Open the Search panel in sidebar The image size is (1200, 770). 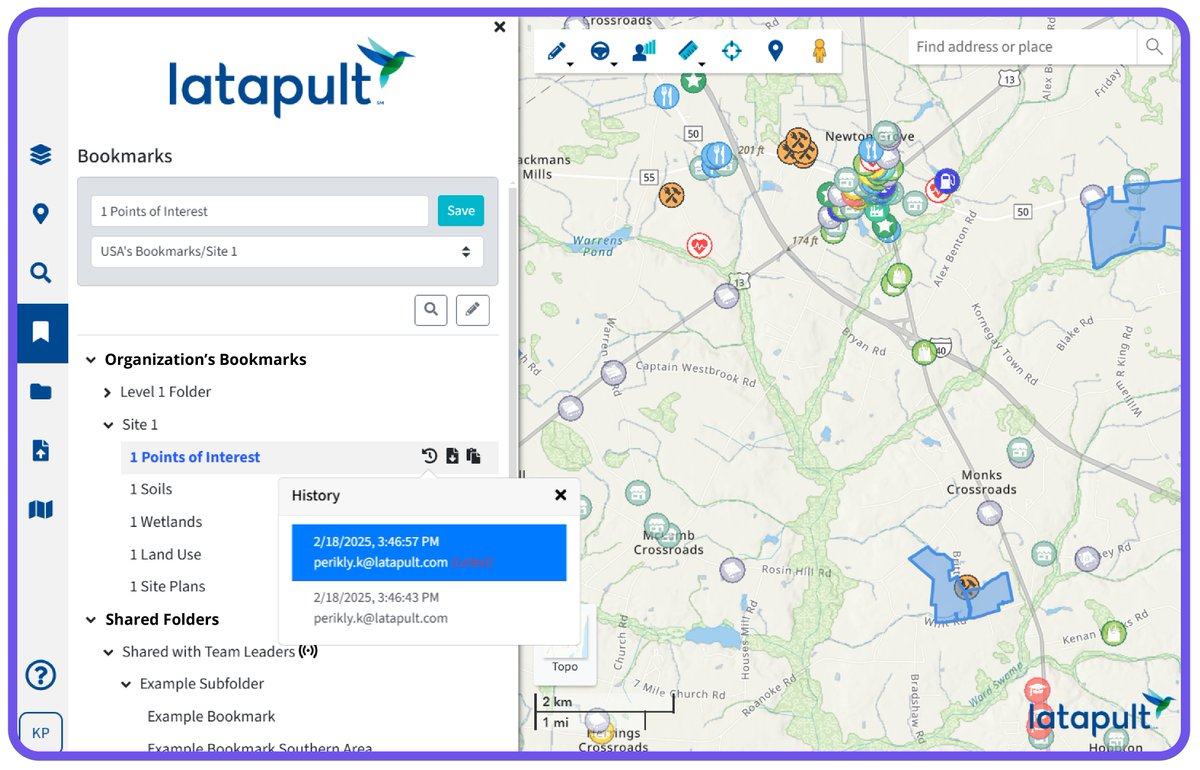click(x=41, y=273)
